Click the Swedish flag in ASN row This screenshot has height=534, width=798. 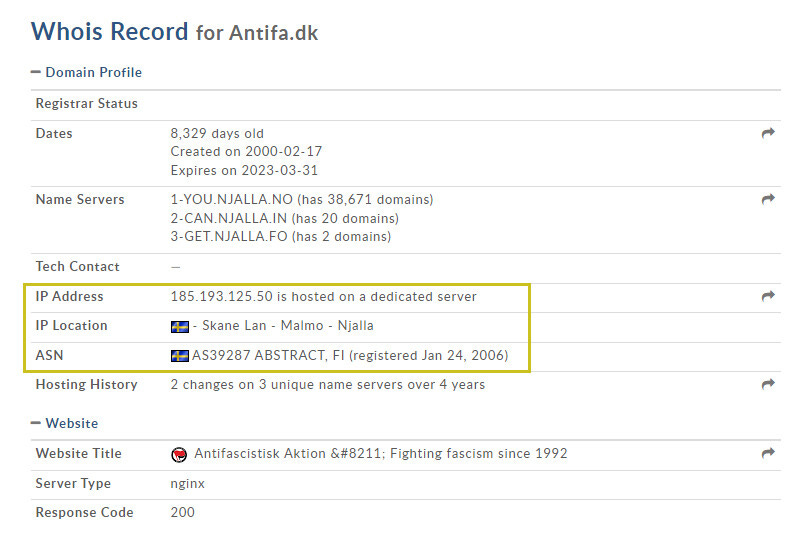coord(180,356)
